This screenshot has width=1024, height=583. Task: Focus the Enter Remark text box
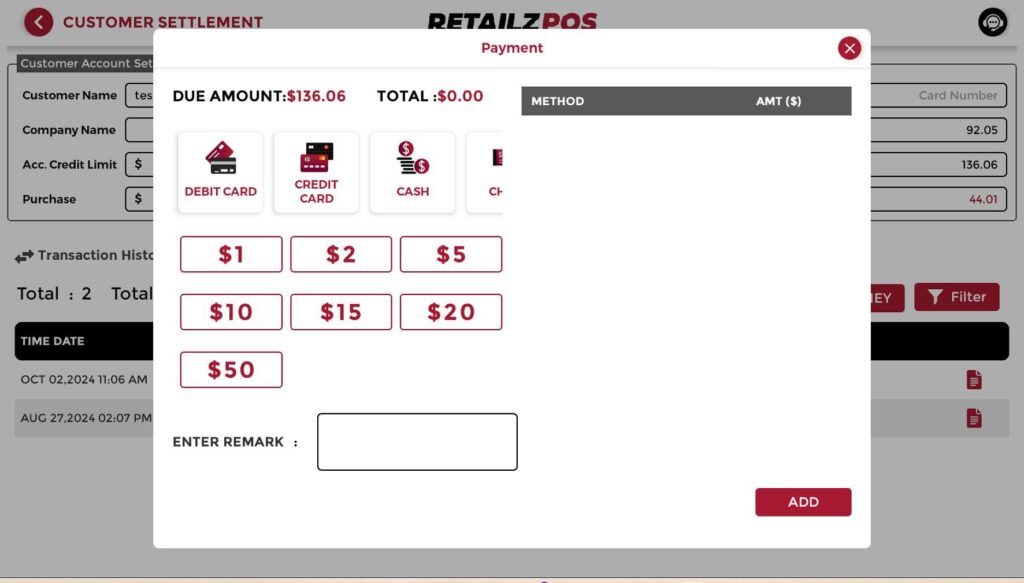417,441
